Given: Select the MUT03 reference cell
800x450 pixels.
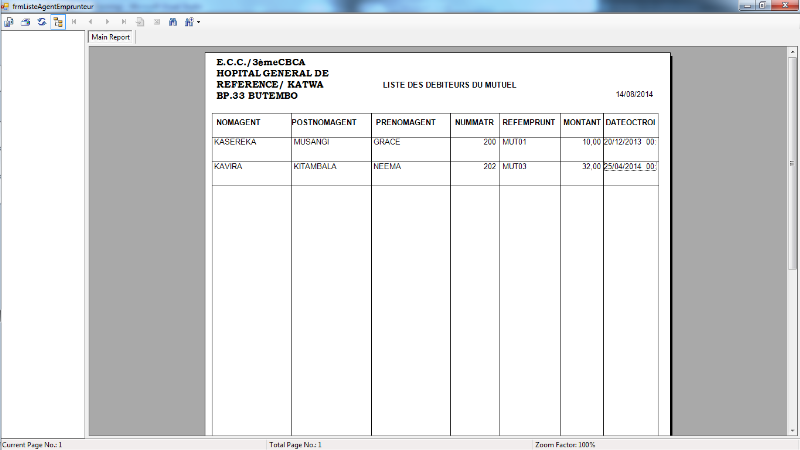Looking at the screenshot, I should pyautogui.click(x=514, y=166).
